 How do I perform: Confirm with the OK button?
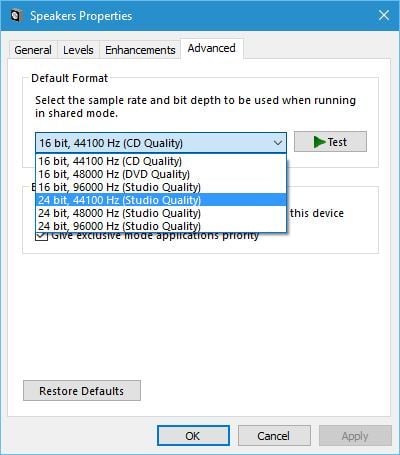pos(193,436)
